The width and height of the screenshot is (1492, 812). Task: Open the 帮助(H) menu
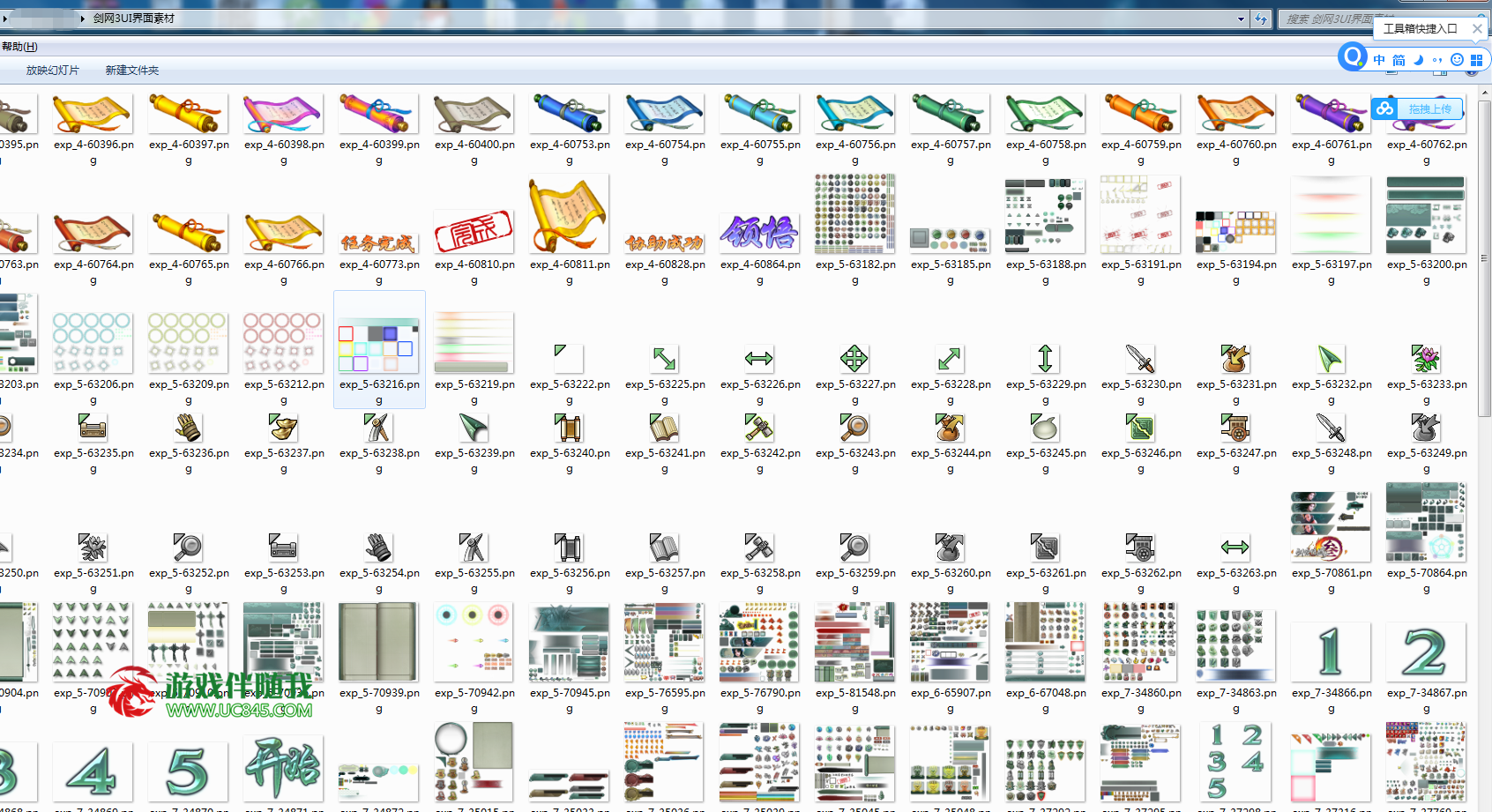(x=19, y=47)
